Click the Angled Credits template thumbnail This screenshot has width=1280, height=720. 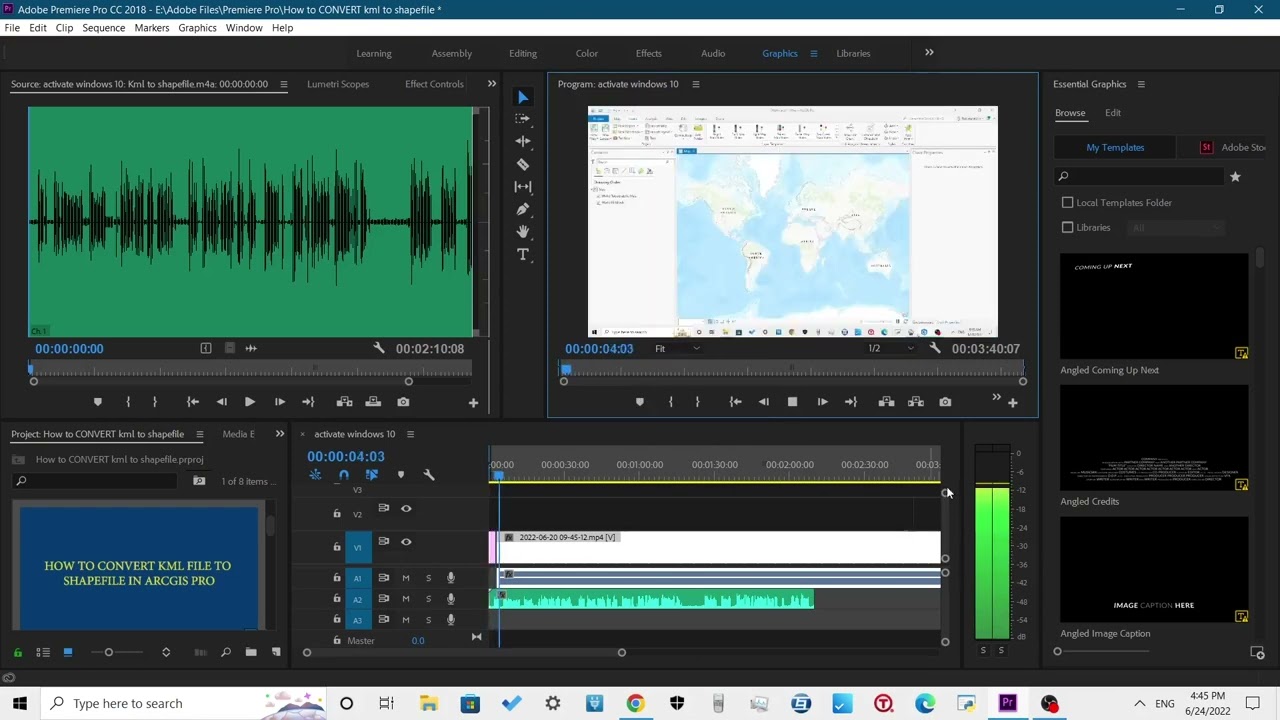point(1154,438)
